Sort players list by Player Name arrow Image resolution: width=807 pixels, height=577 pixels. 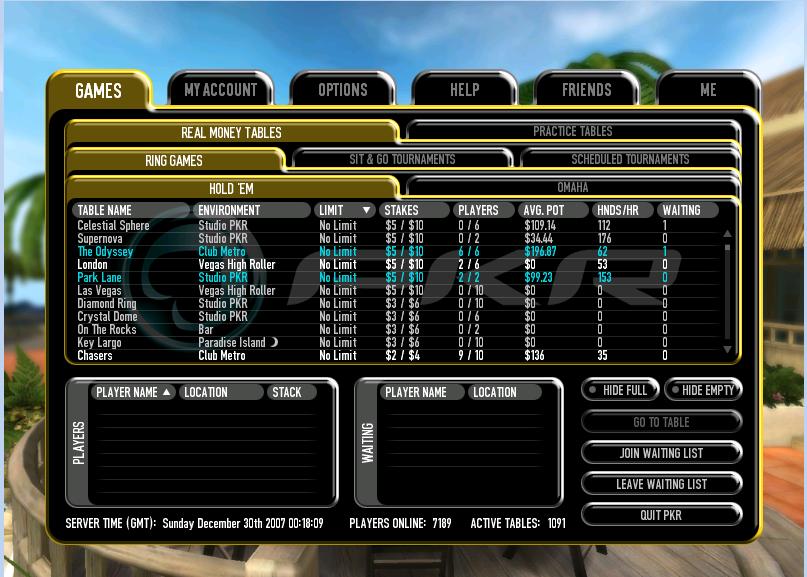(x=166, y=392)
